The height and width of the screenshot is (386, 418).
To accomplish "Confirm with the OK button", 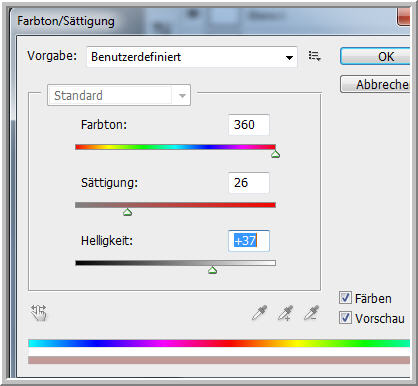I will 375,56.
